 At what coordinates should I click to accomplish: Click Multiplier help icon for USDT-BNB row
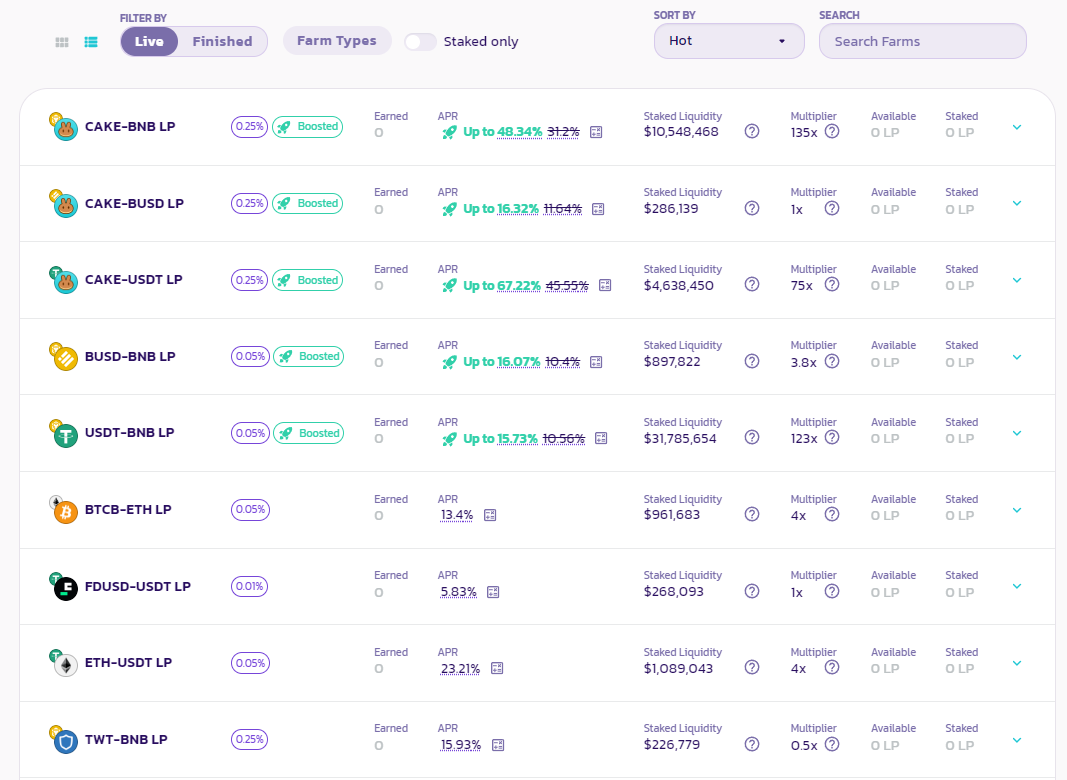coord(832,438)
